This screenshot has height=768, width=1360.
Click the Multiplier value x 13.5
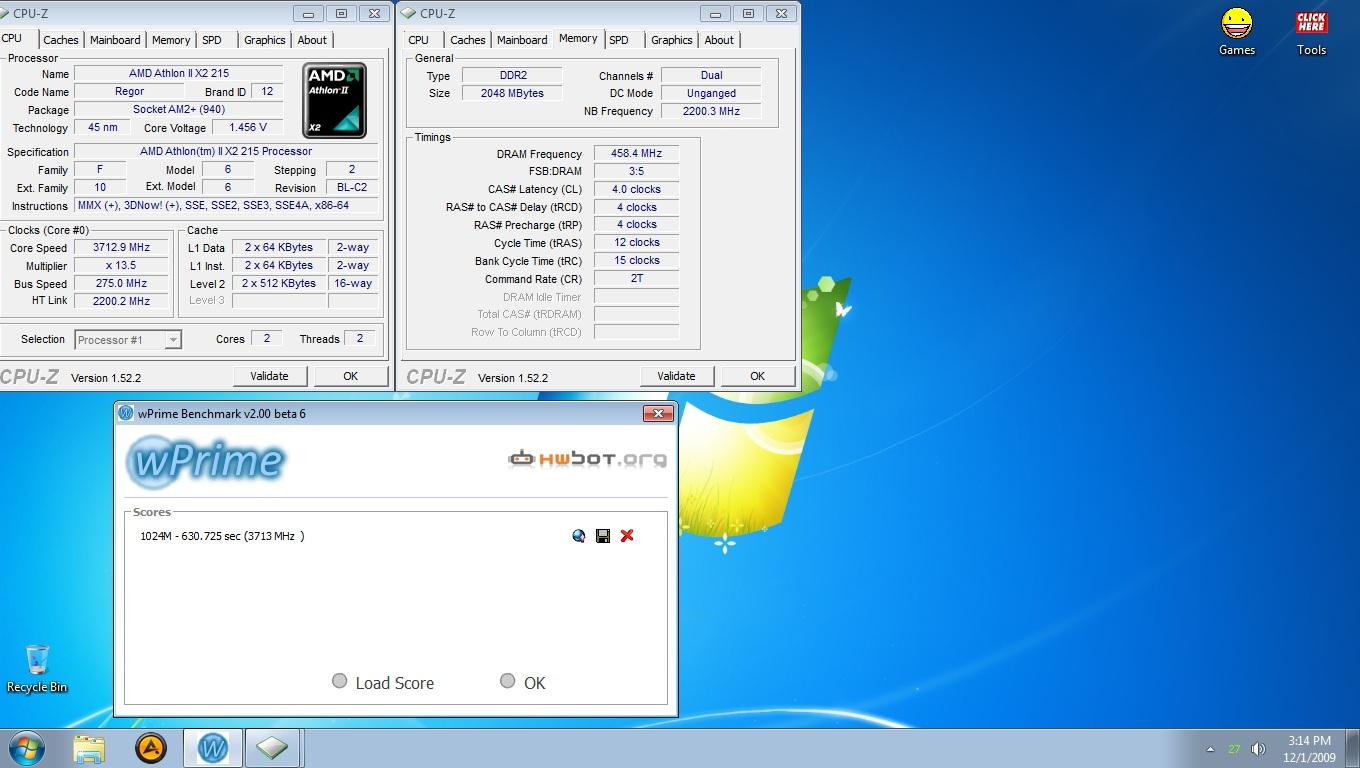point(122,265)
